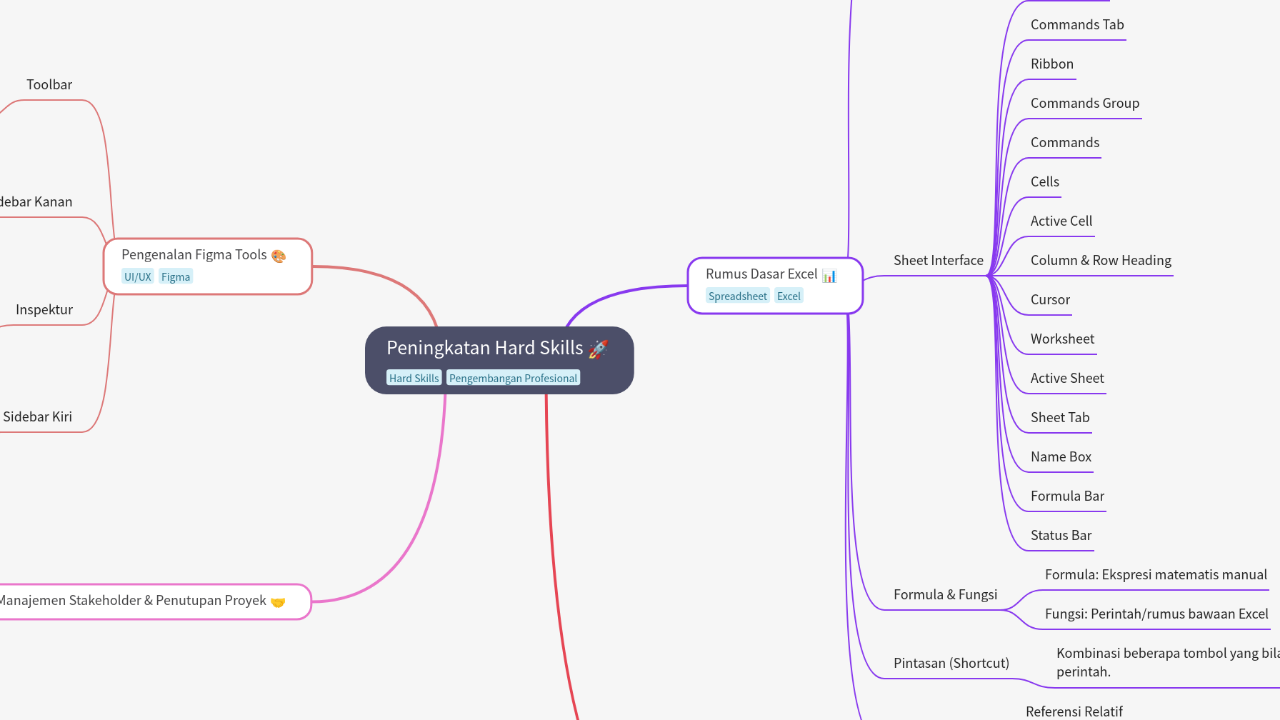Select the Cells item
The height and width of the screenshot is (720, 1280).
[1045, 182]
